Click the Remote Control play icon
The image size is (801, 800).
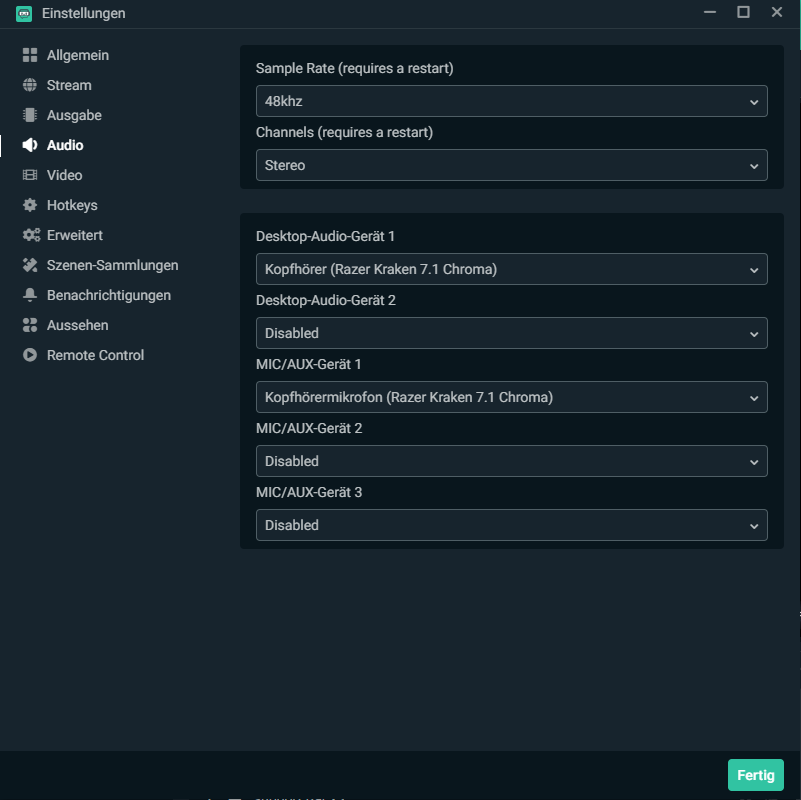click(x=30, y=355)
